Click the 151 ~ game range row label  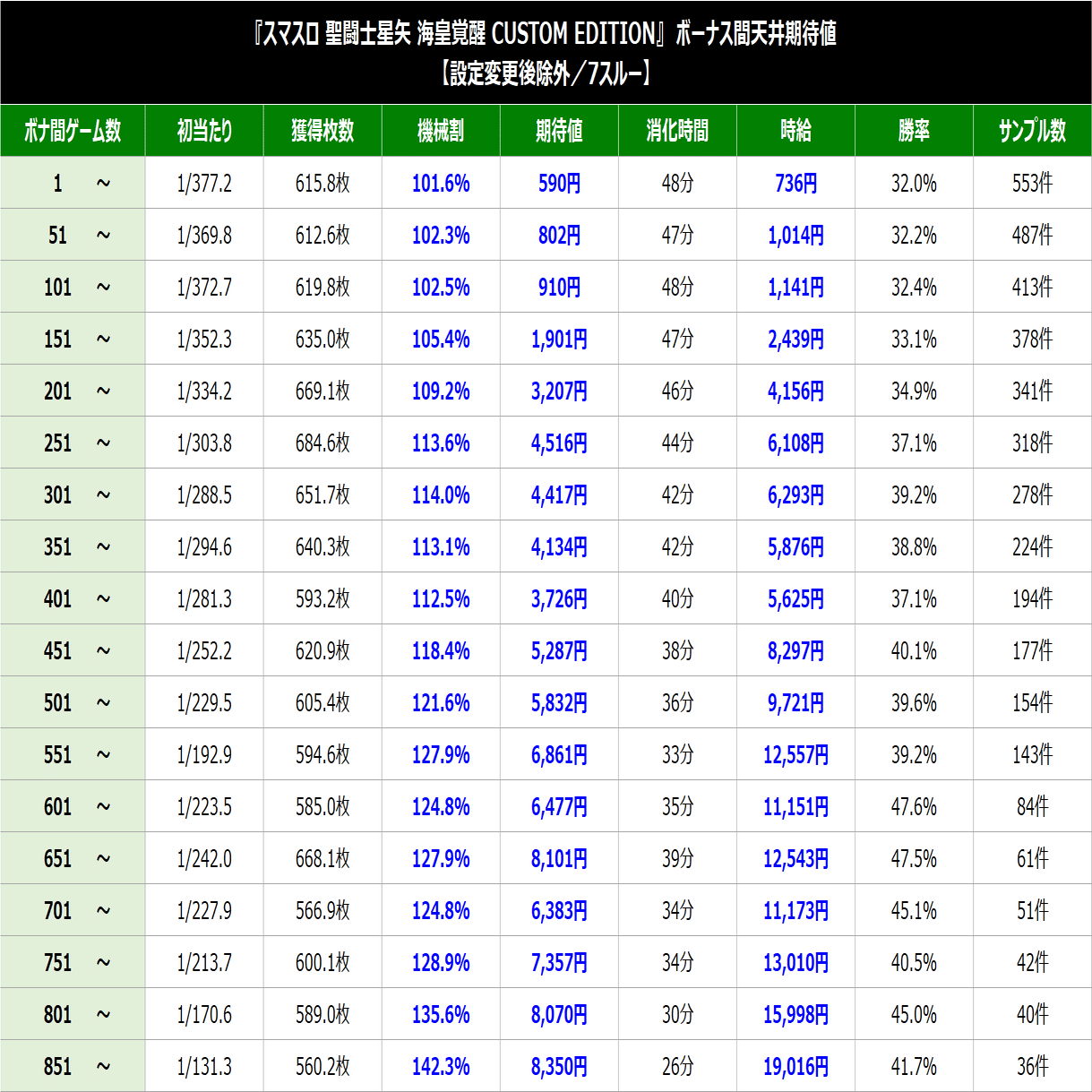click(x=73, y=339)
